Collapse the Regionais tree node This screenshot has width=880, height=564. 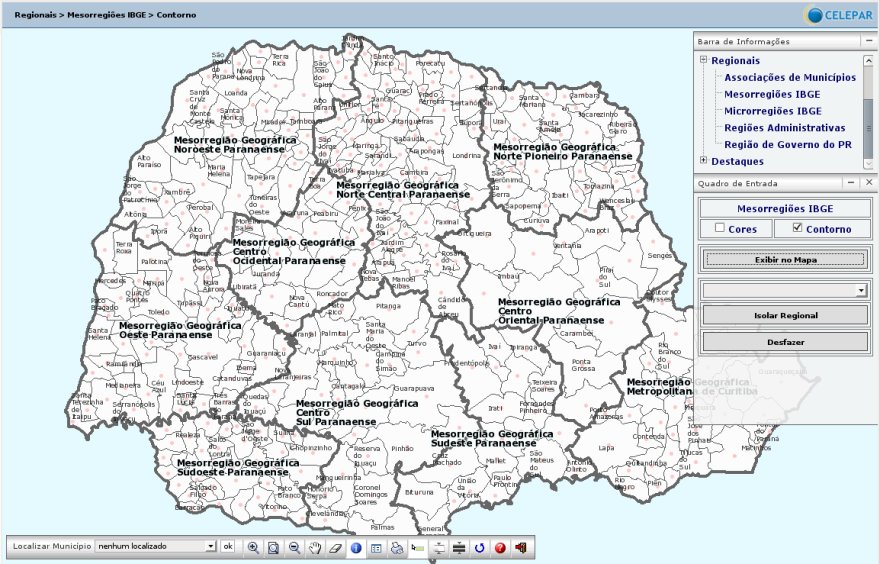click(x=704, y=60)
